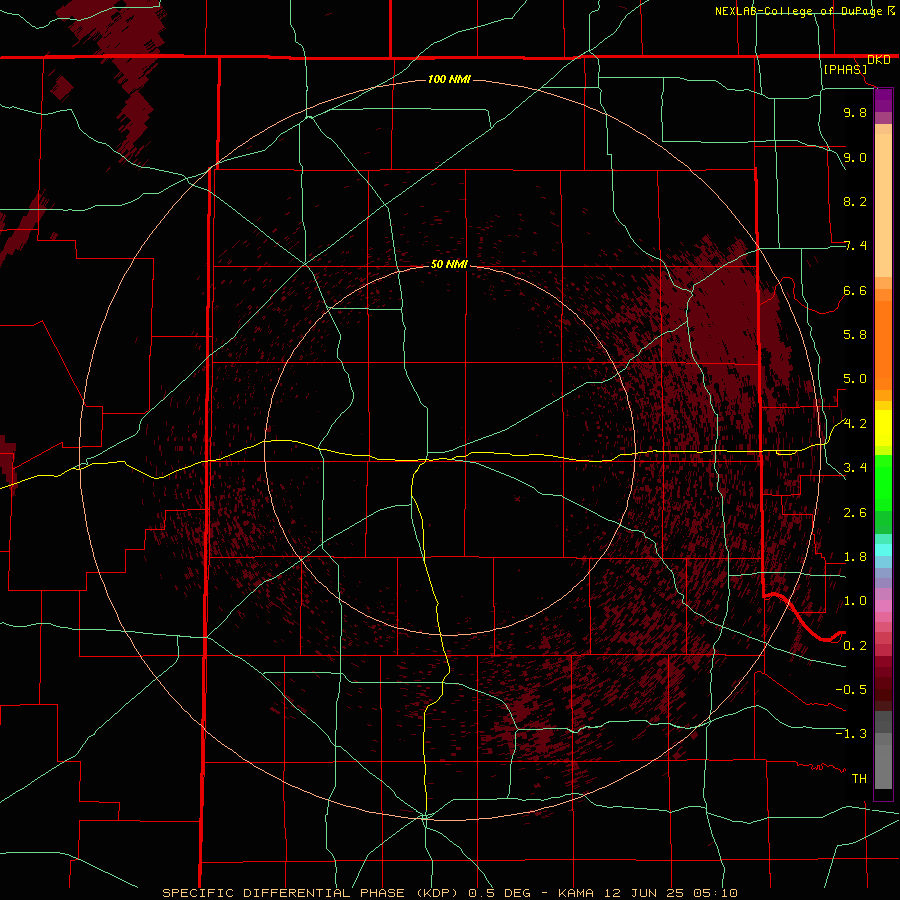
Task: Click the 3.4 scale value
Action: click(855, 468)
